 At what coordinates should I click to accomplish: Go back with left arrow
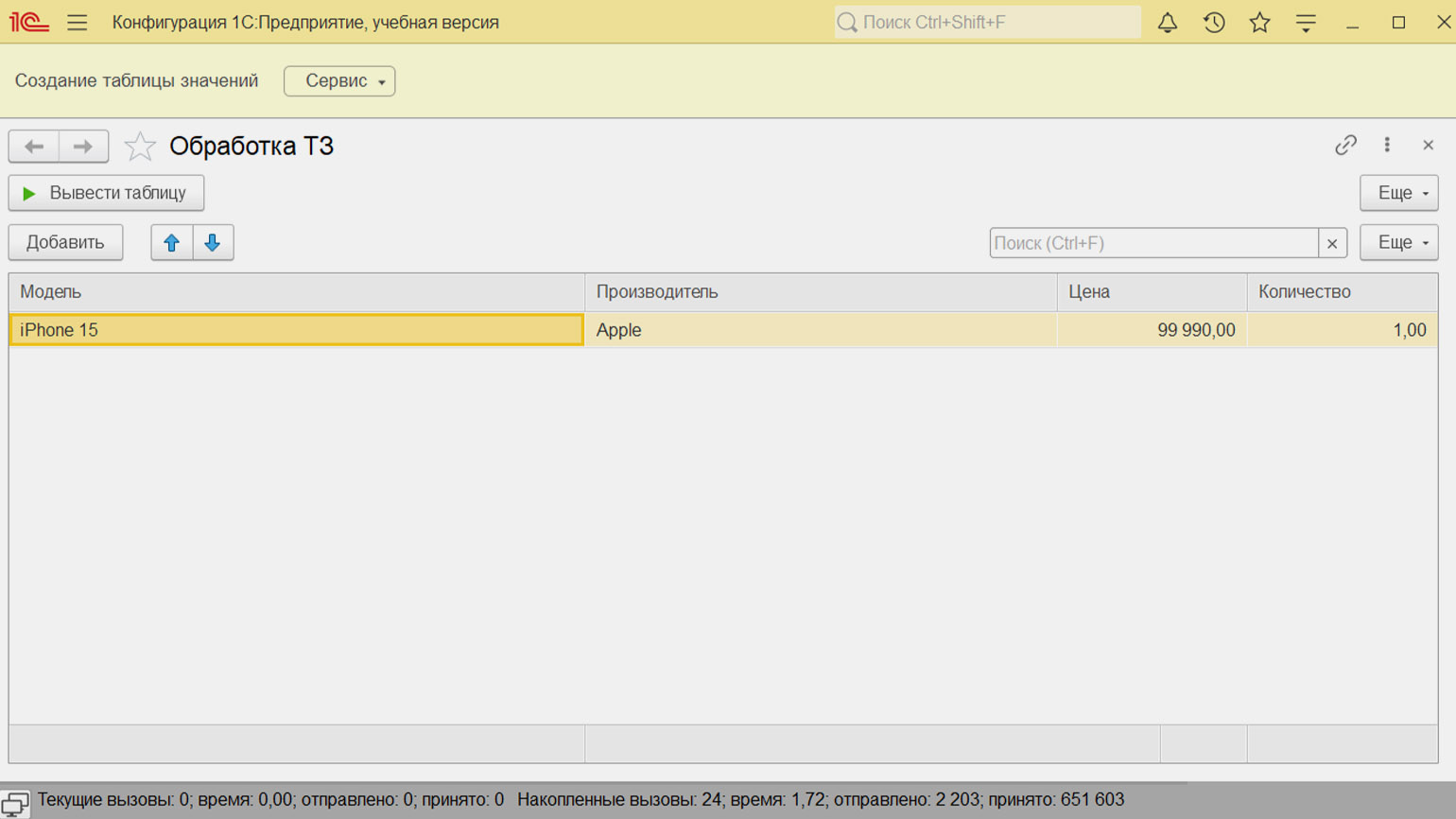click(34, 146)
